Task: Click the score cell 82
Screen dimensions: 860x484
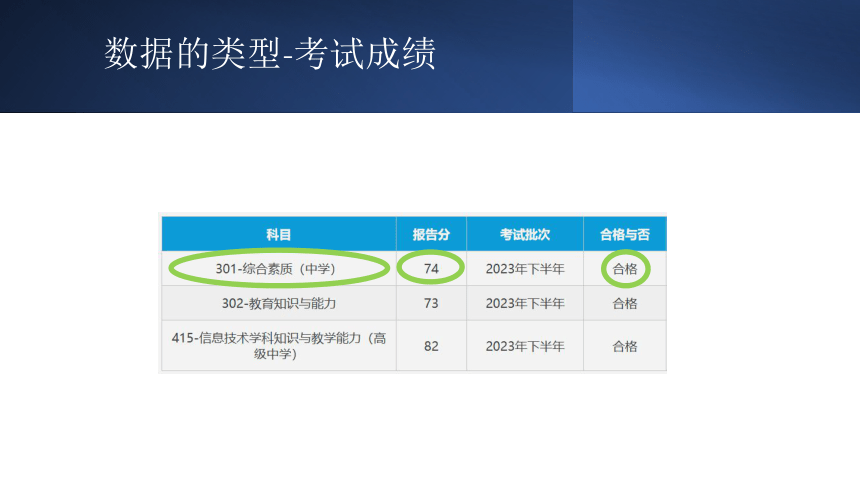Action: click(431, 346)
